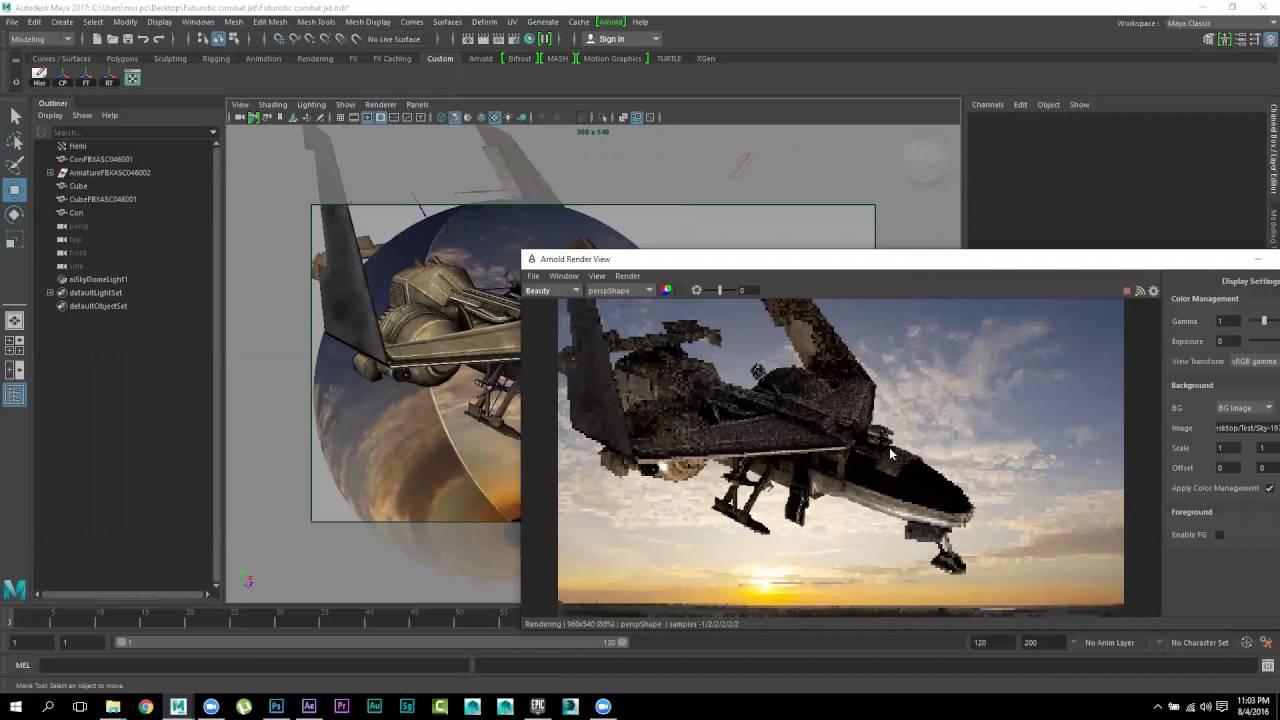The height and width of the screenshot is (720, 1280).
Task: Open the BG Image background dropdown
Action: point(1245,408)
